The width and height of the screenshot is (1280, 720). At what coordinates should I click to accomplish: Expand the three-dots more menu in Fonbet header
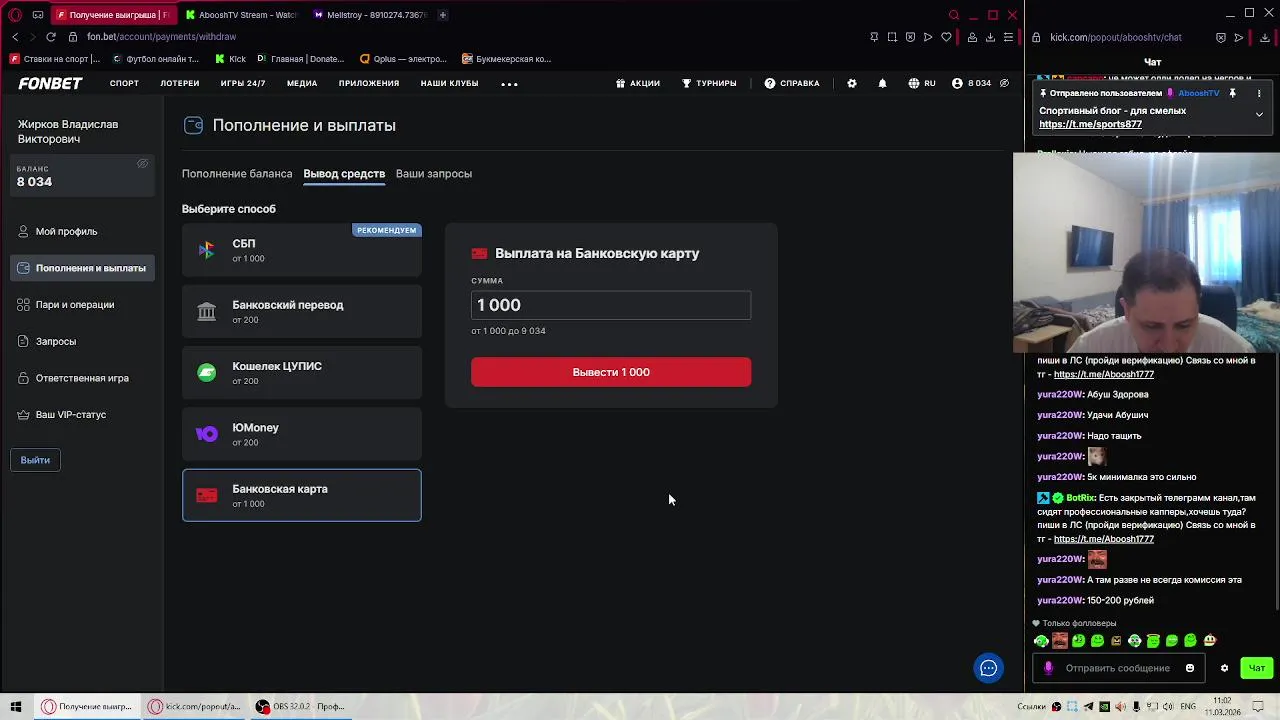(x=509, y=84)
